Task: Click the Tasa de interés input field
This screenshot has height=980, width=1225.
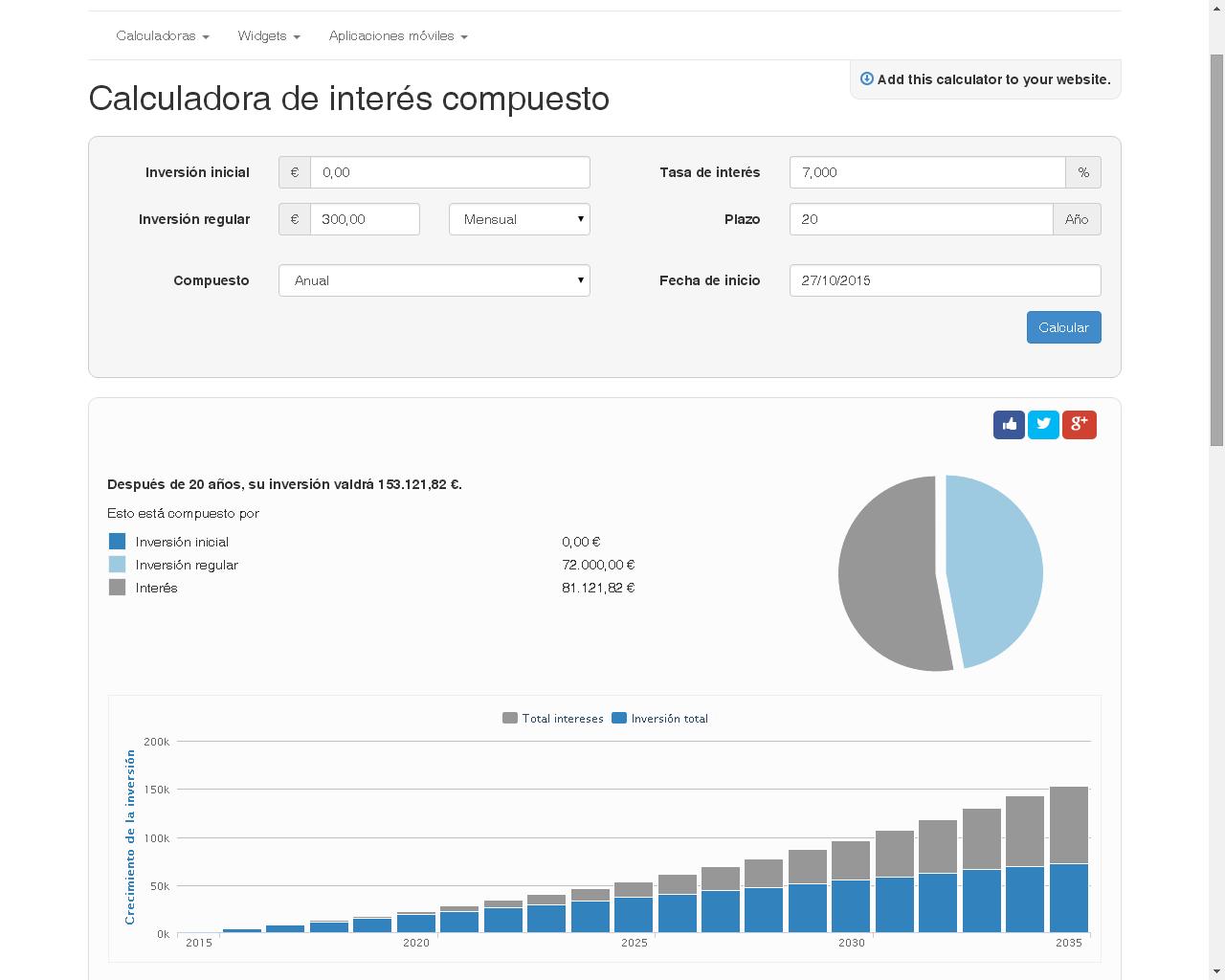Action: 927,172
